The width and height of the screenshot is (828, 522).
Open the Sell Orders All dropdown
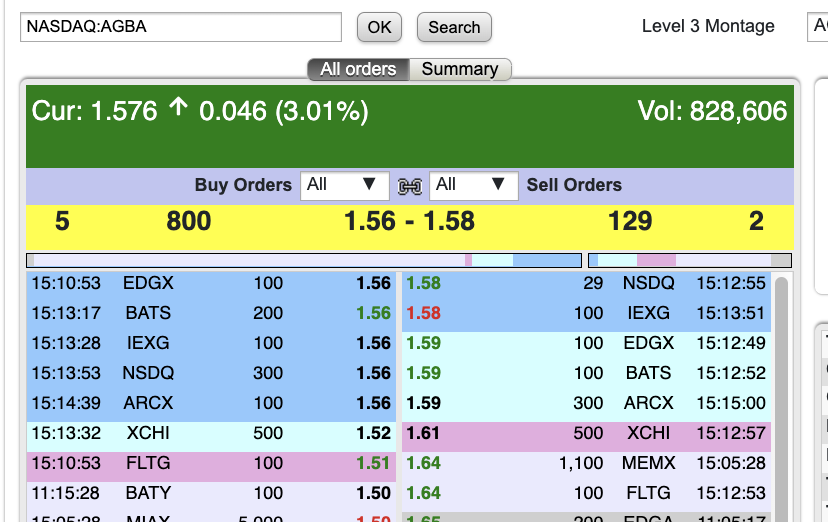tap(474, 186)
